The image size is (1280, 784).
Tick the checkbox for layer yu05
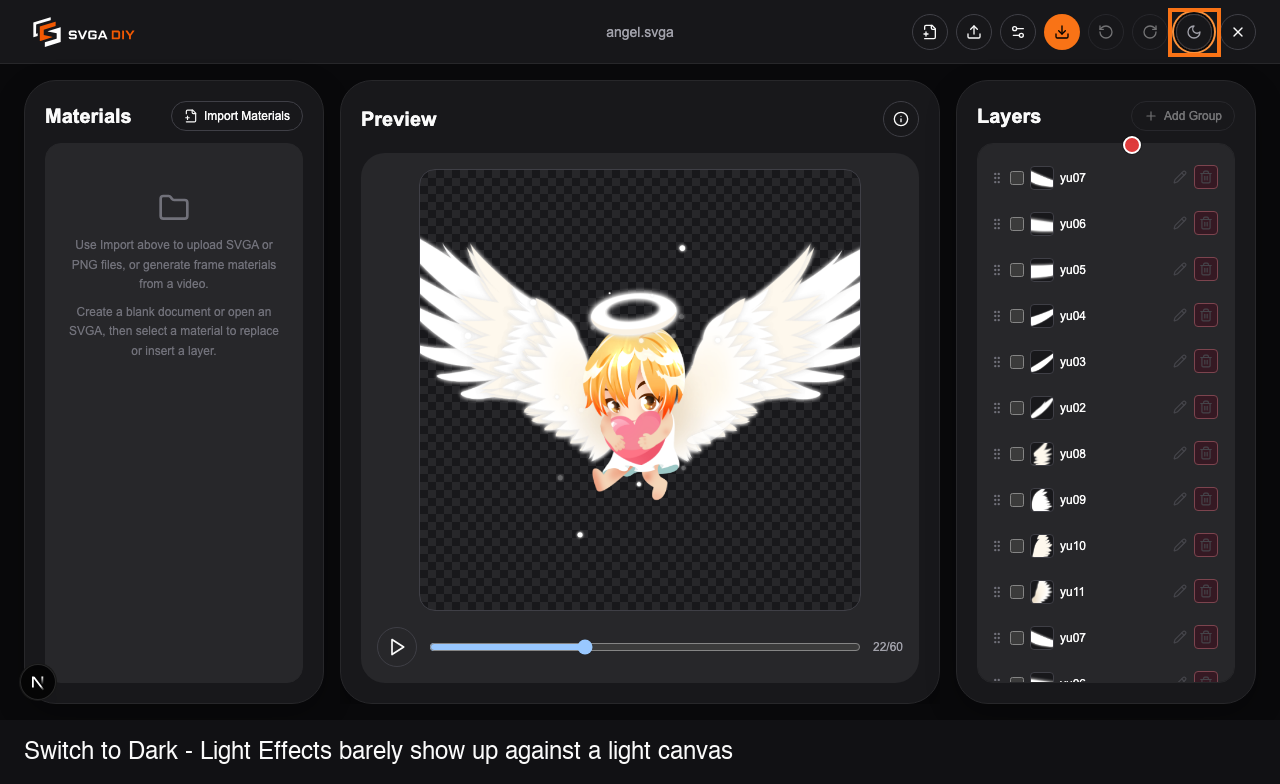point(1017,270)
